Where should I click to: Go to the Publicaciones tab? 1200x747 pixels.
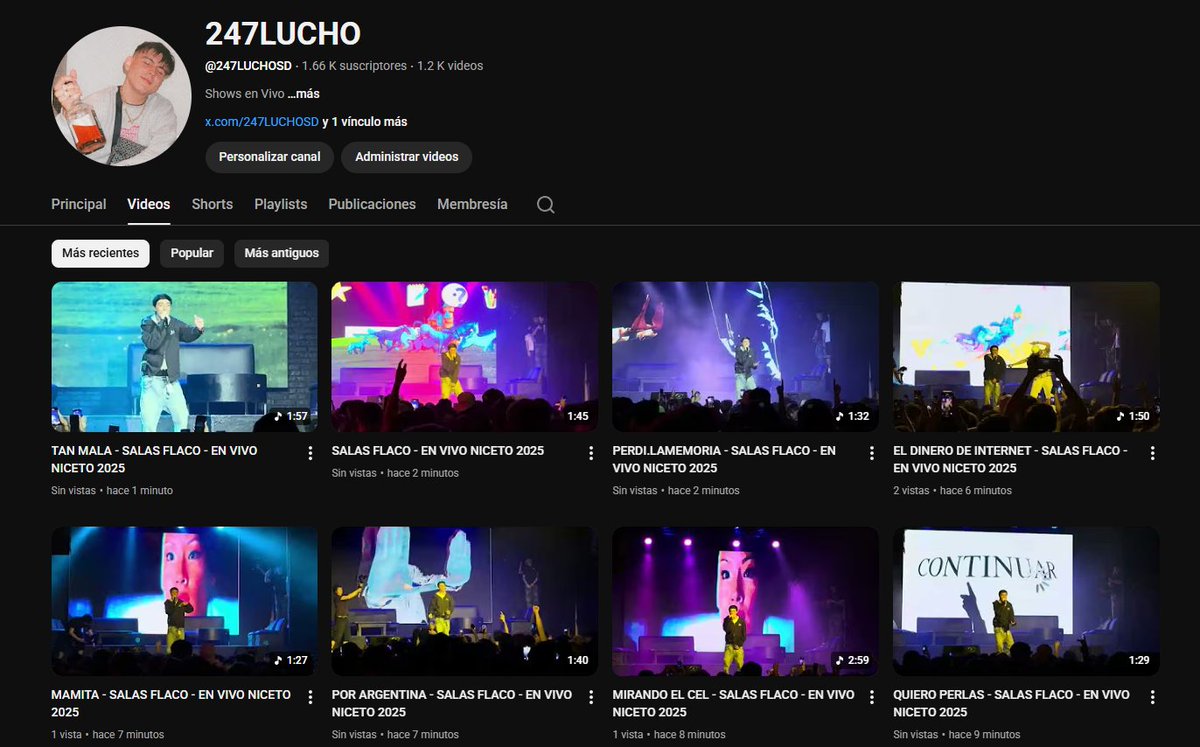point(372,204)
